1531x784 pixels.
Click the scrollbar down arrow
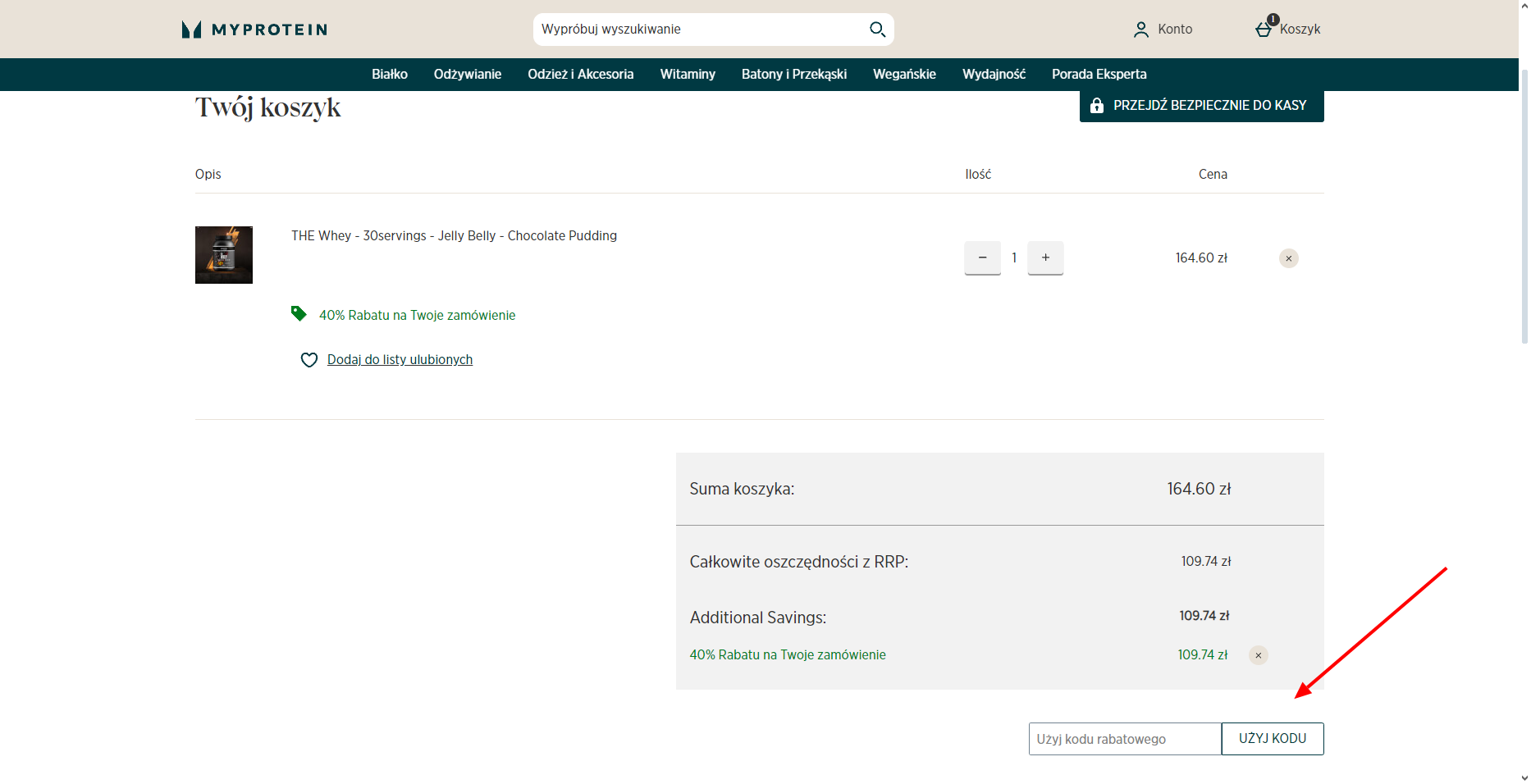tap(1524, 777)
